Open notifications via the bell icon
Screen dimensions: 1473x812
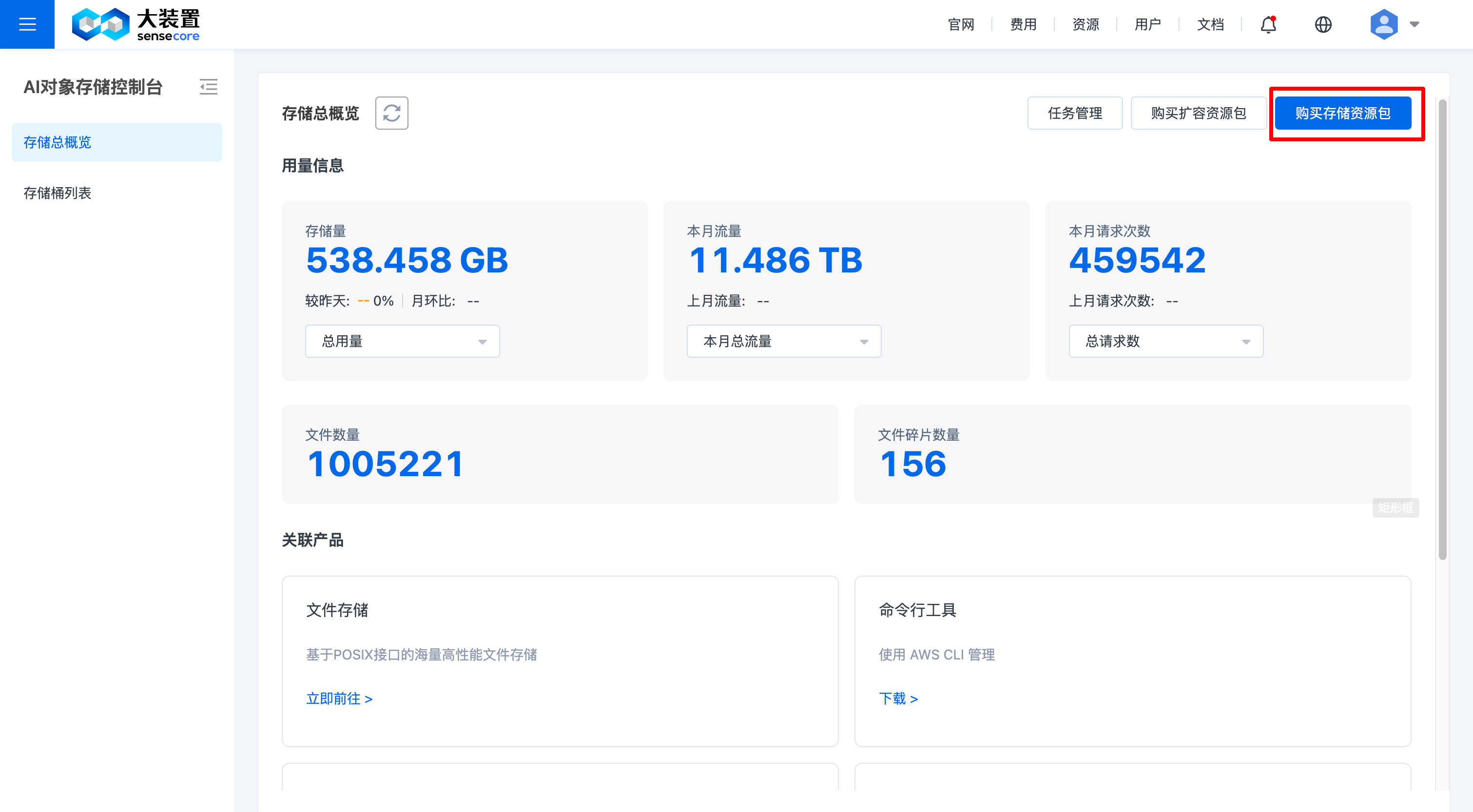click(x=1268, y=24)
